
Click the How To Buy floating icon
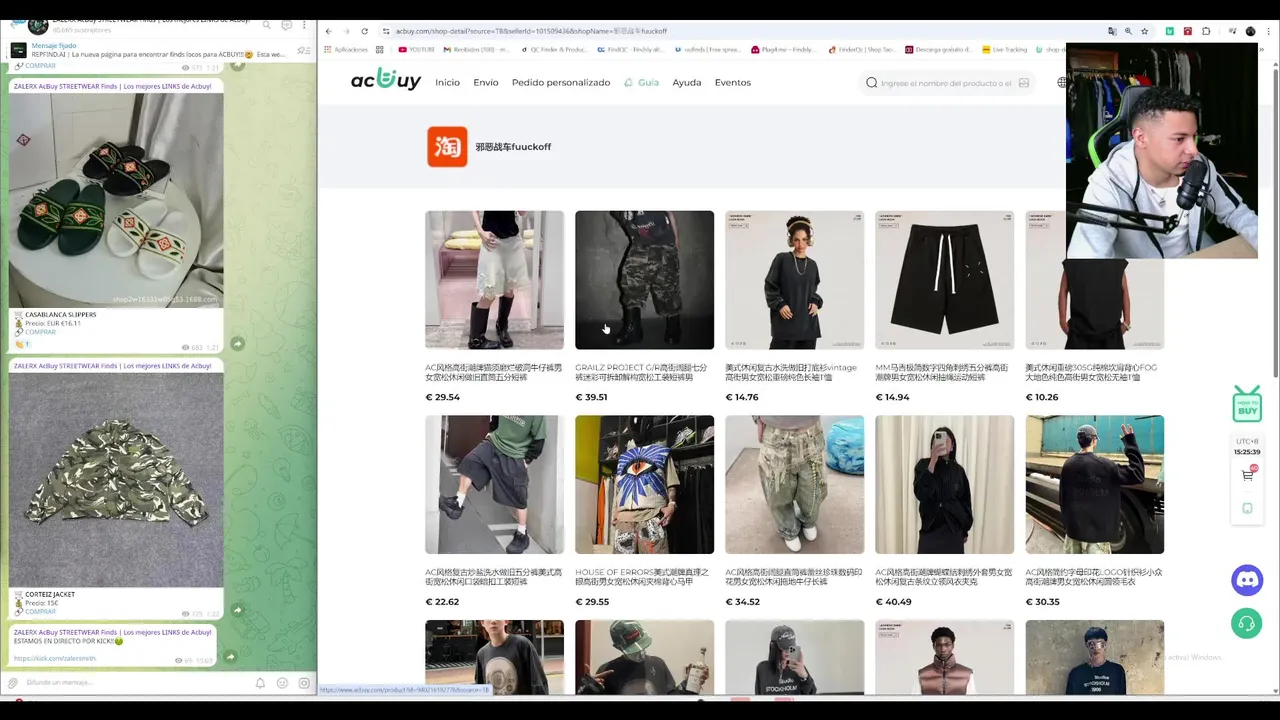(x=1247, y=404)
